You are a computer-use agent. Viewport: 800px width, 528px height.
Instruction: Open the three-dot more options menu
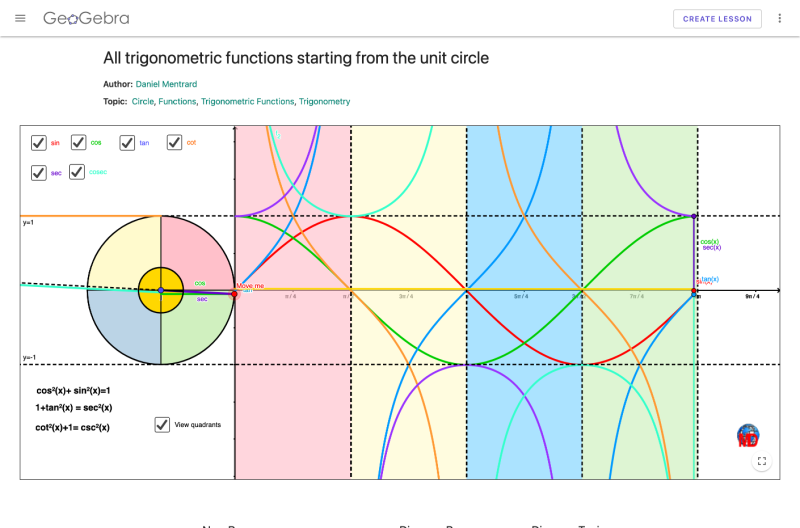(780, 19)
